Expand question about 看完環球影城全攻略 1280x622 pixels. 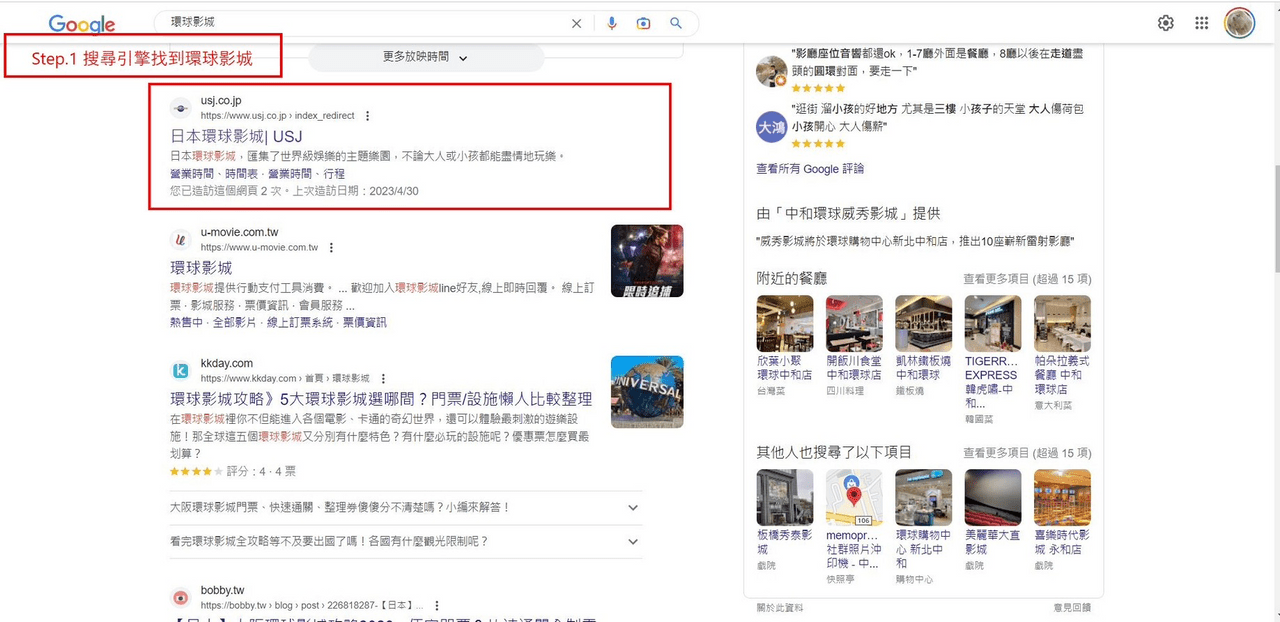[x=406, y=541]
